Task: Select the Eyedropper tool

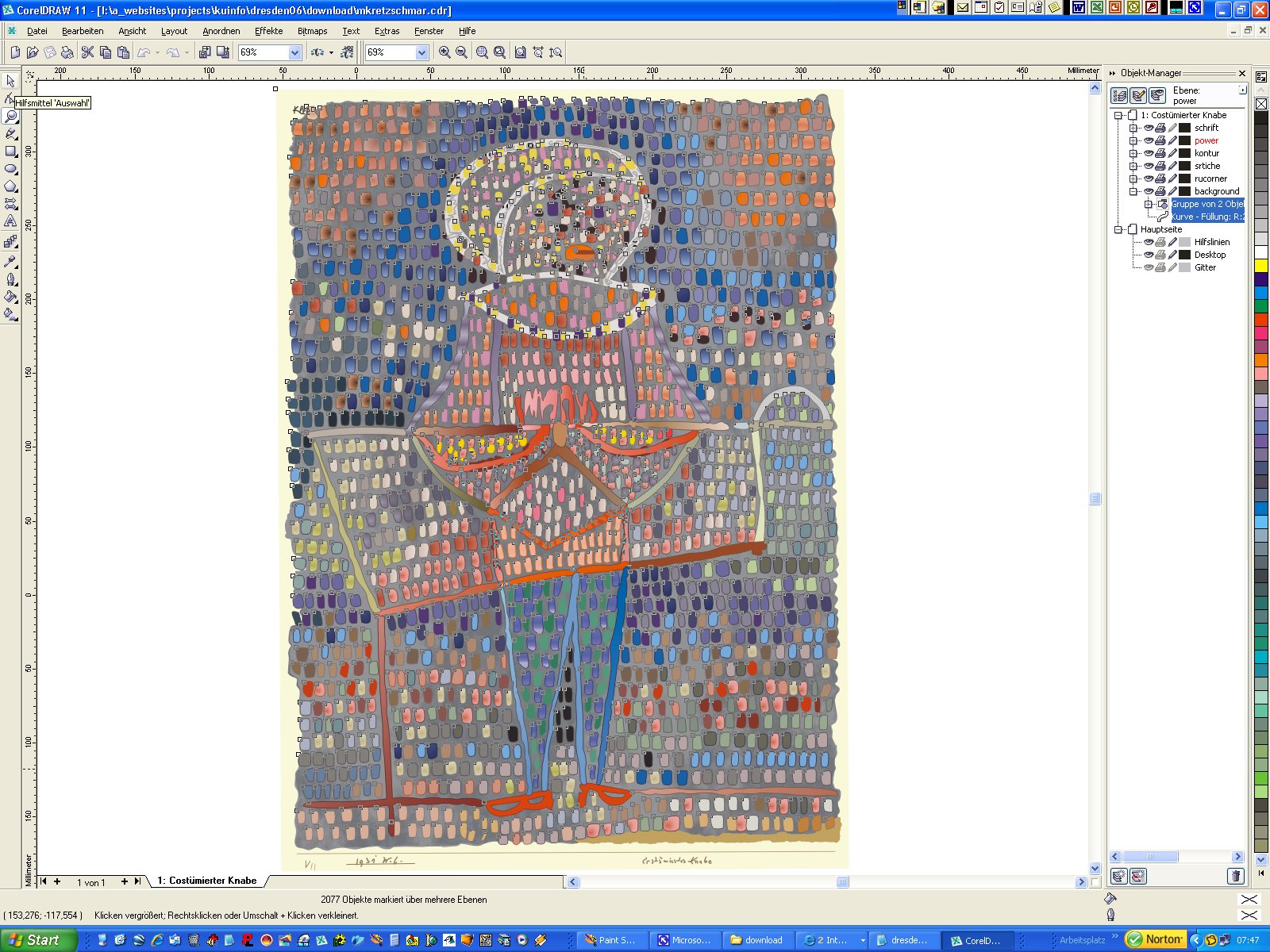Action: click(10, 261)
